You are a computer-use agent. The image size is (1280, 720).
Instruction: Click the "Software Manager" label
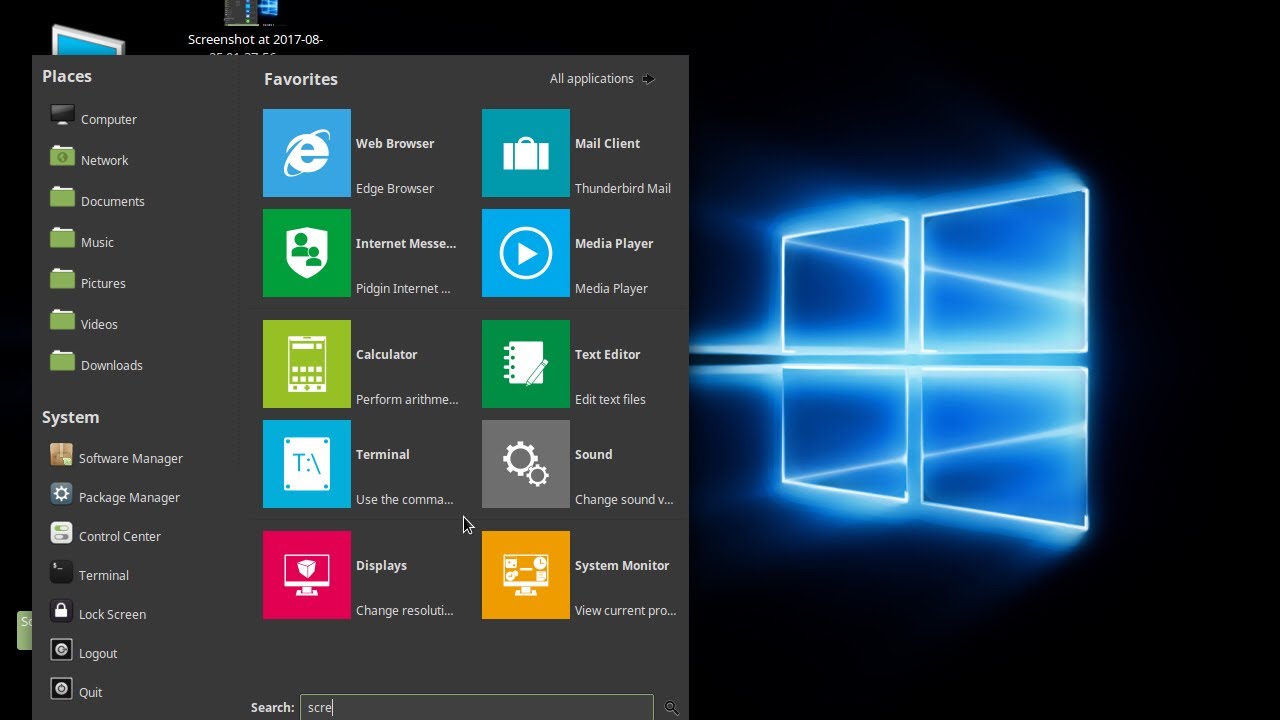131,458
